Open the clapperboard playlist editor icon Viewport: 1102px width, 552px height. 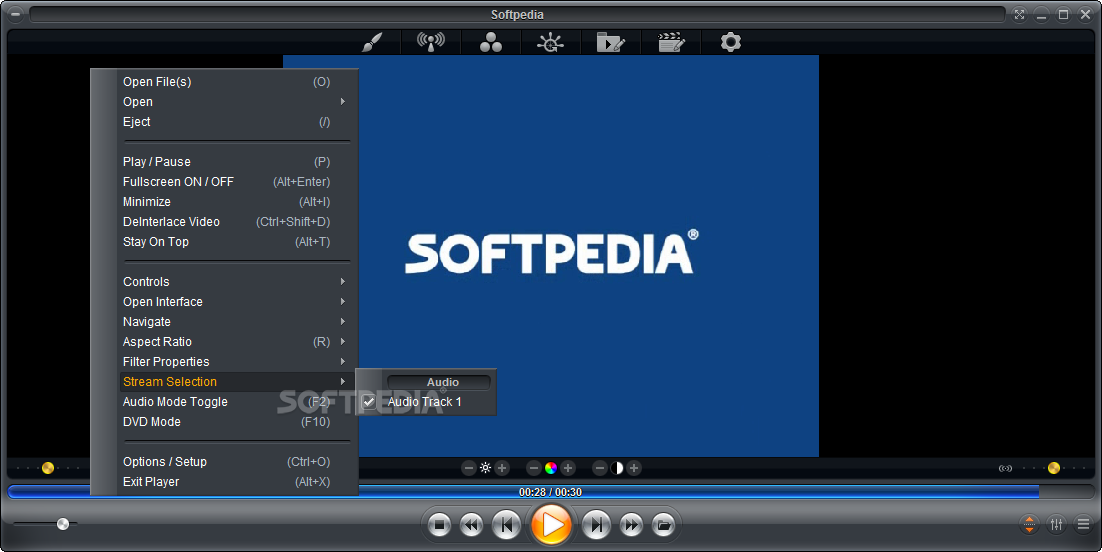click(x=671, y=43)
